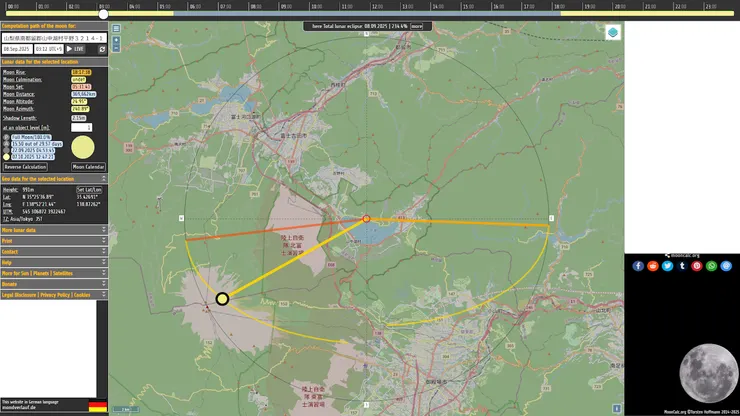Click the German flag icon
Screen dimensions: 740x416
pyautogui.click(x=98, y=406)
